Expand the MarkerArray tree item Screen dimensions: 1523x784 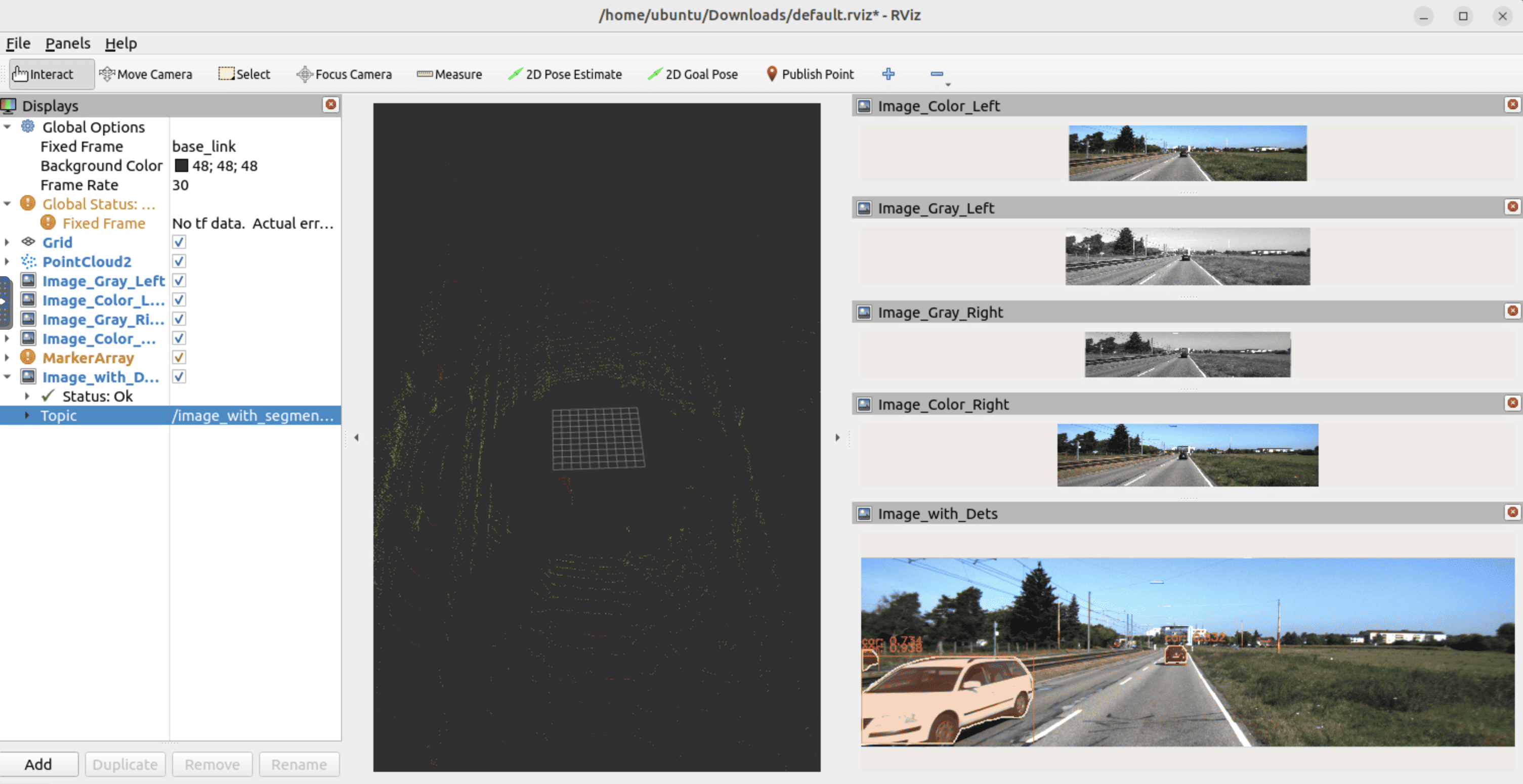click(x=7, y=358)
